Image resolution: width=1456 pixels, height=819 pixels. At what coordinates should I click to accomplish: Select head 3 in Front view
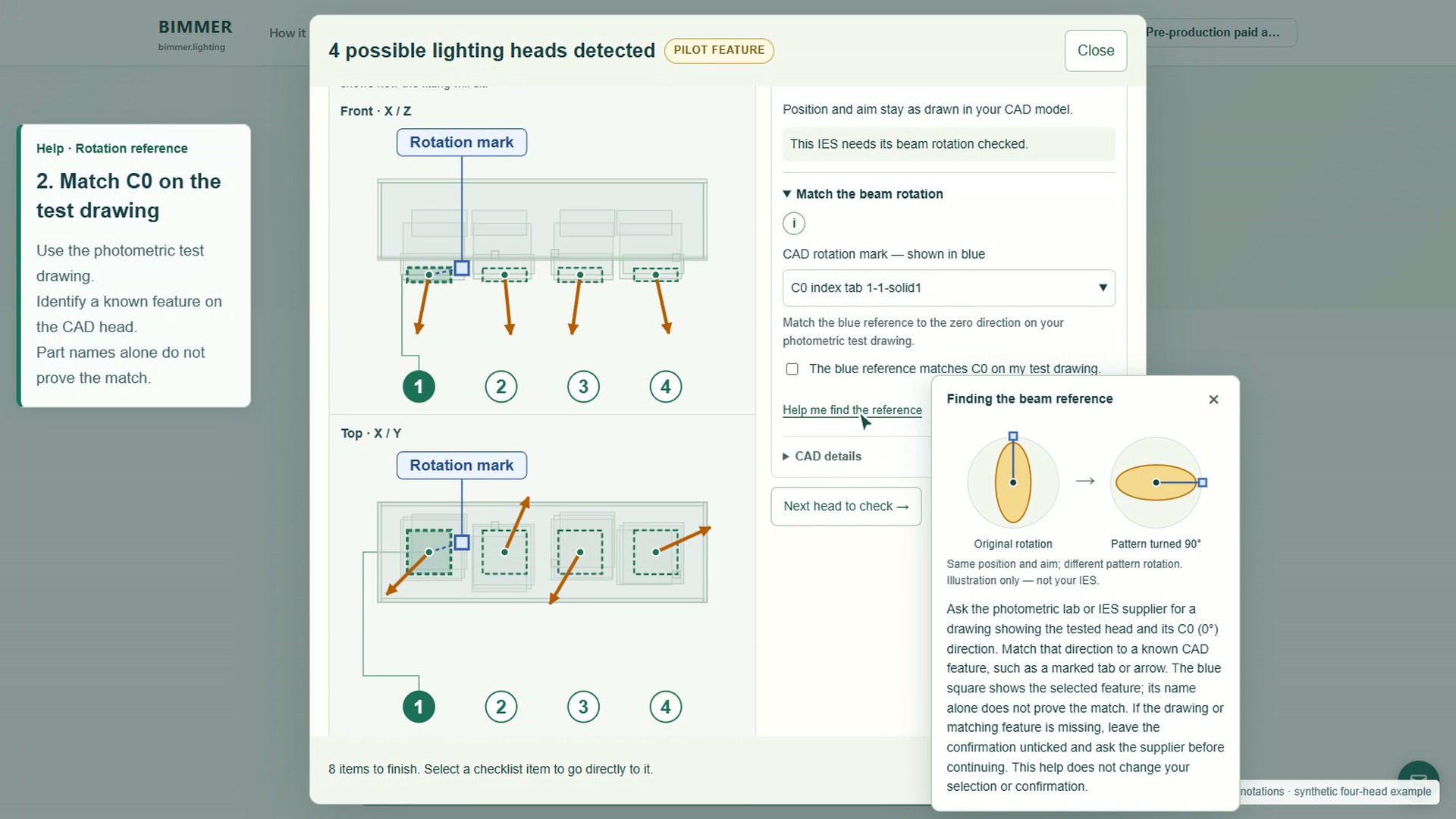pyautogui.click(x=583, y=387)
